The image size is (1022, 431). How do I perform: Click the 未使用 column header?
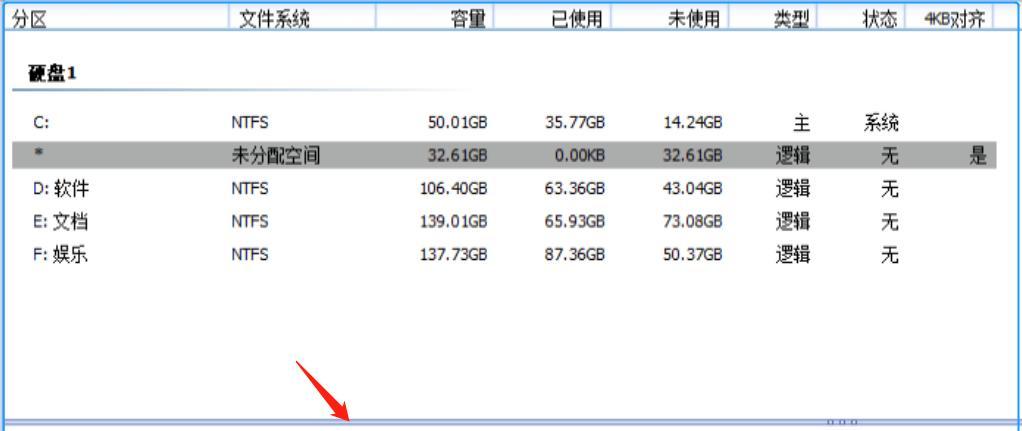[669, 19]
